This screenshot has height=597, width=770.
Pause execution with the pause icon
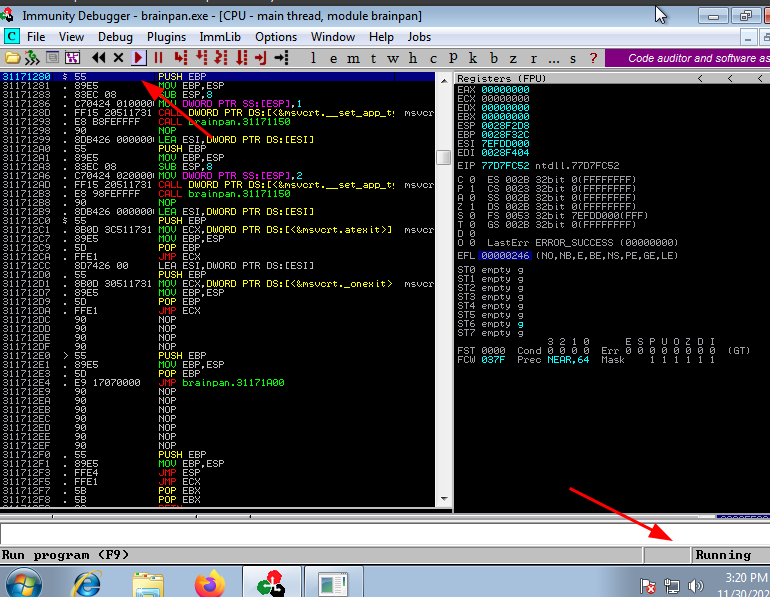coord(158,58)
